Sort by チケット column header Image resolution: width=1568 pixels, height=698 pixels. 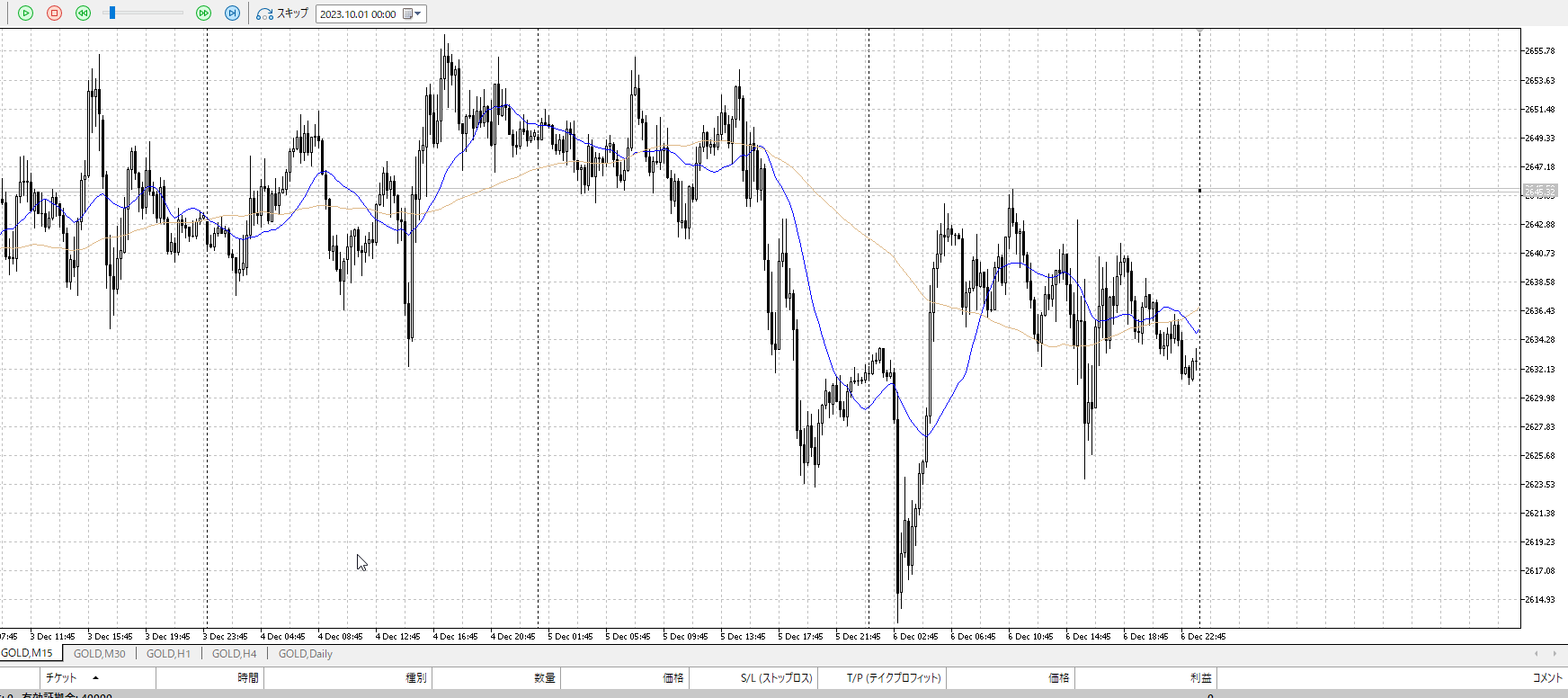pyautogui.click(x=61, y=678)
